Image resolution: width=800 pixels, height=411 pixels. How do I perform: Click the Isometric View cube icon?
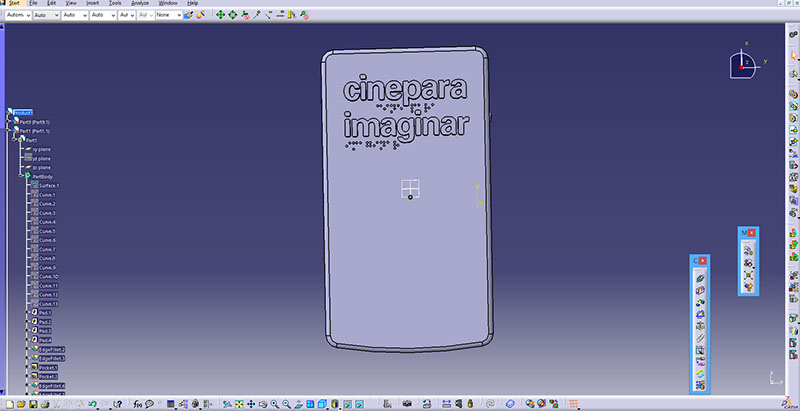(322, 404)
